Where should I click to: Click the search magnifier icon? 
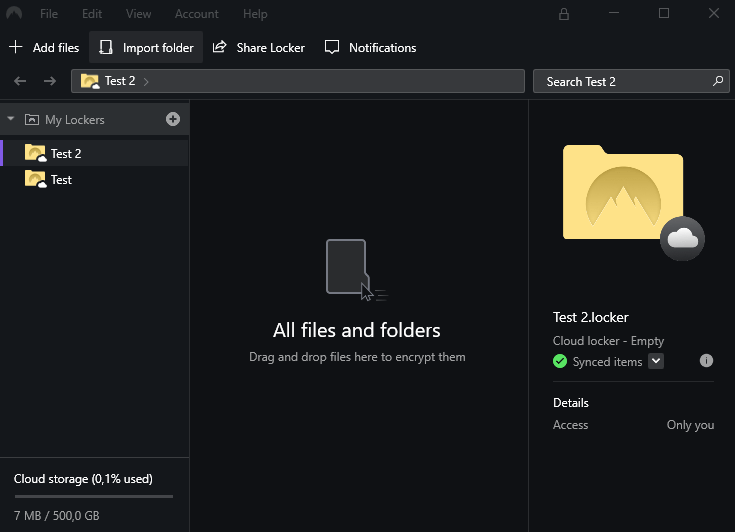(718, 81)
